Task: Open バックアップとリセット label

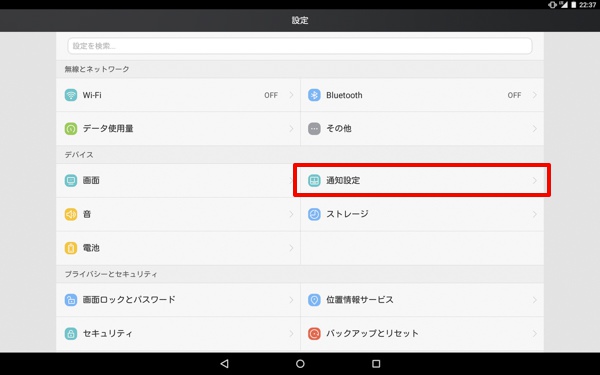Action: pos(372,333)
